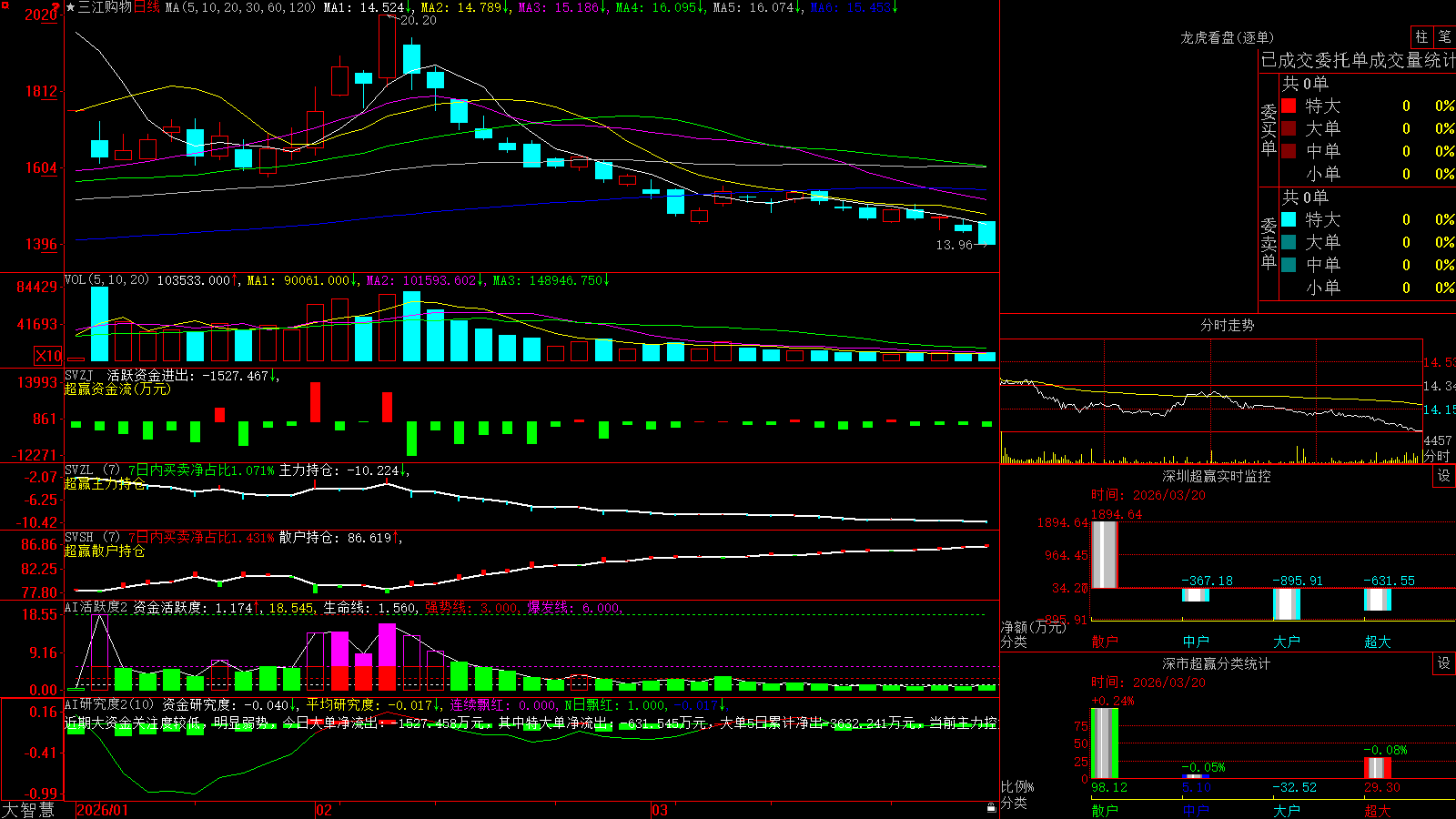The height and width of the screenshot is (819, 1456).
Task: Select the AI研究度2(10) indicator title
Action: click(110, 704)
